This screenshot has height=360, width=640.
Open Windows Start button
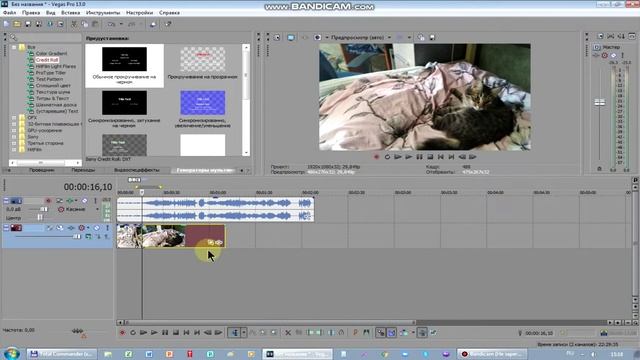click(11, 353)
